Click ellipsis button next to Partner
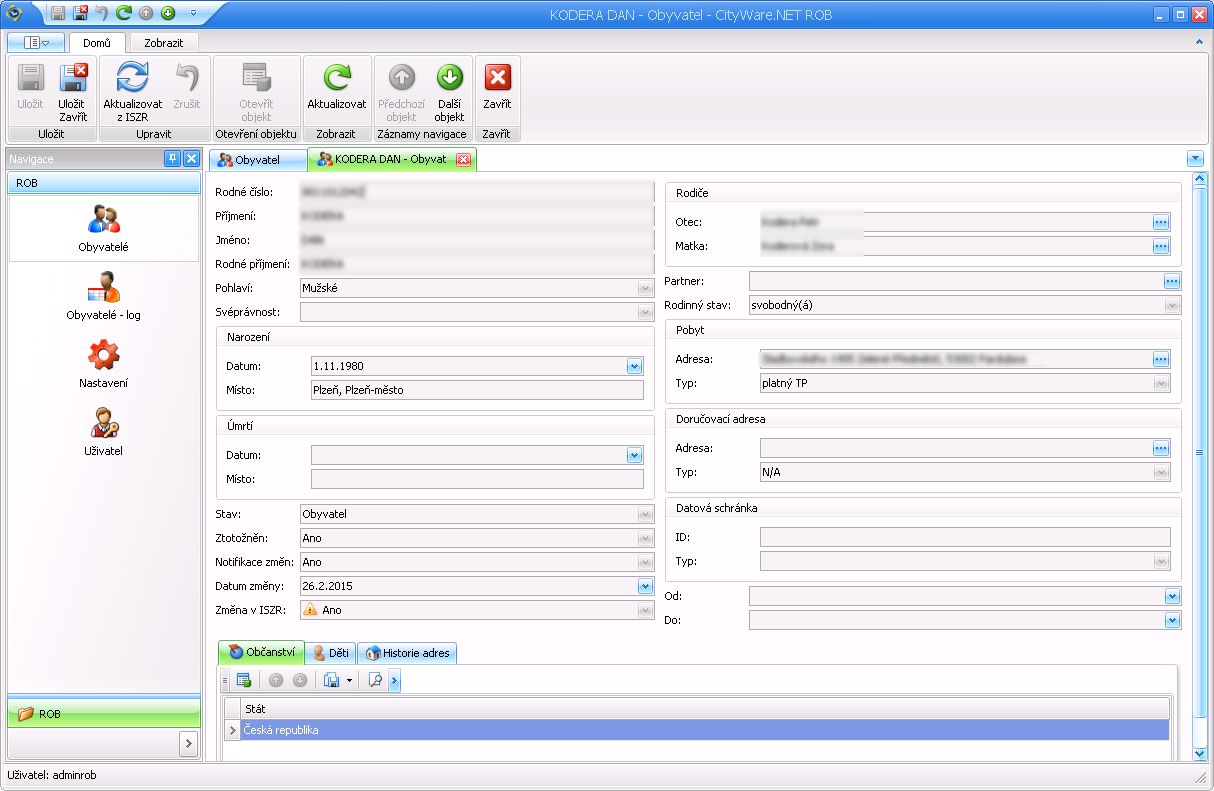The image size is (1214, 791). click(x=1172, y=282)
